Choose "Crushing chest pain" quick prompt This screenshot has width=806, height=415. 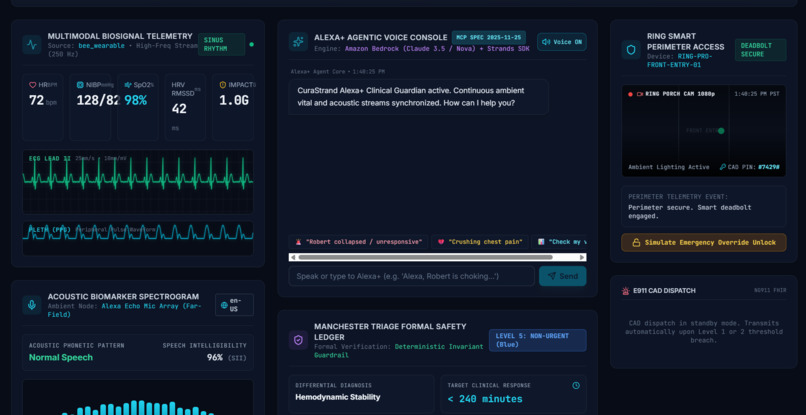480,242
